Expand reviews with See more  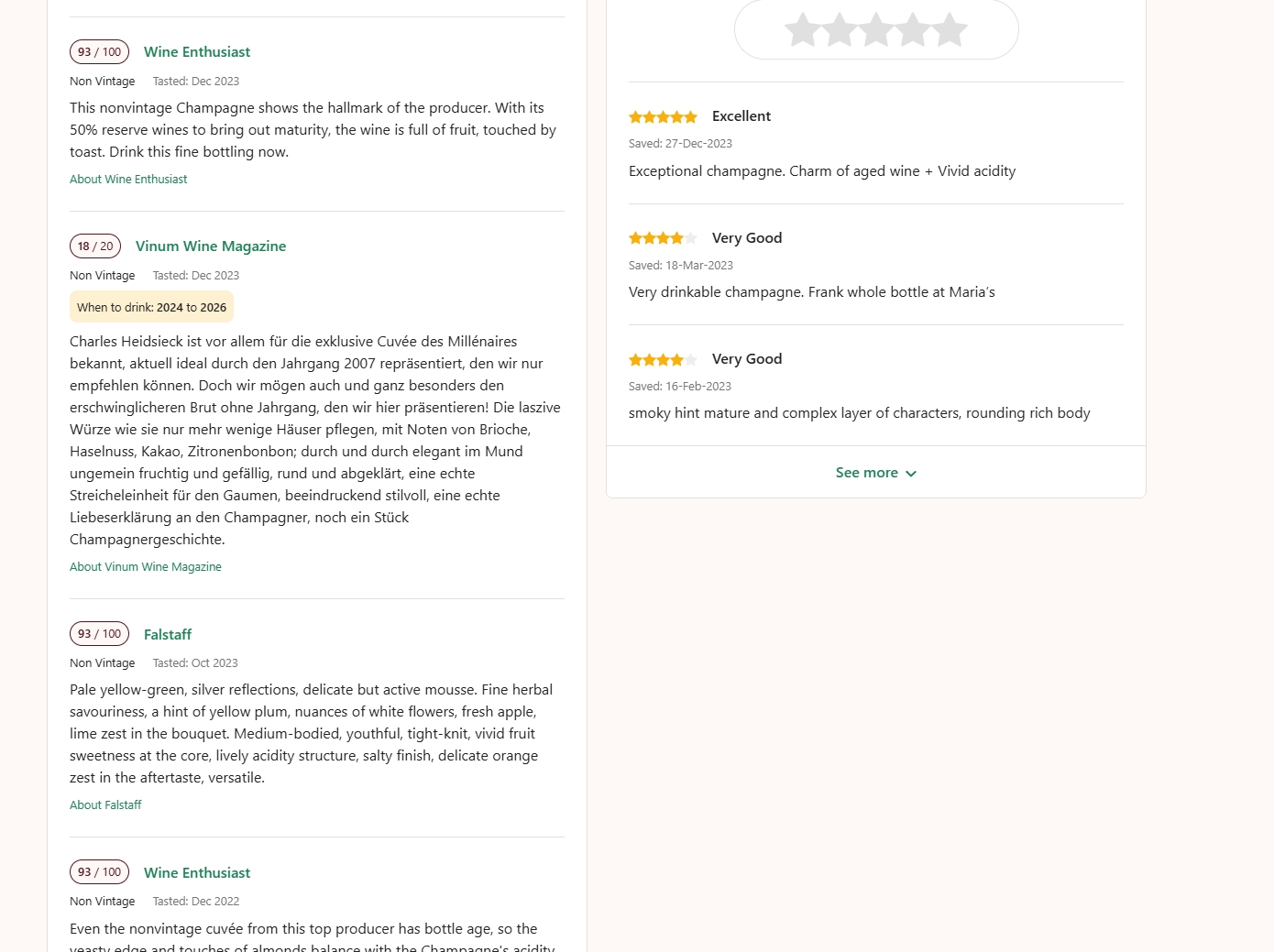coord(866,473)
